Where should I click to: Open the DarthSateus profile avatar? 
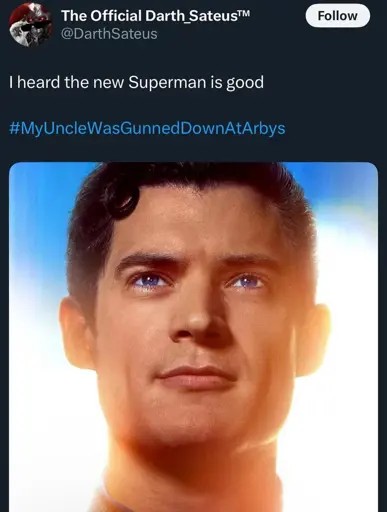pyautogui.click(x=30, y=24)
